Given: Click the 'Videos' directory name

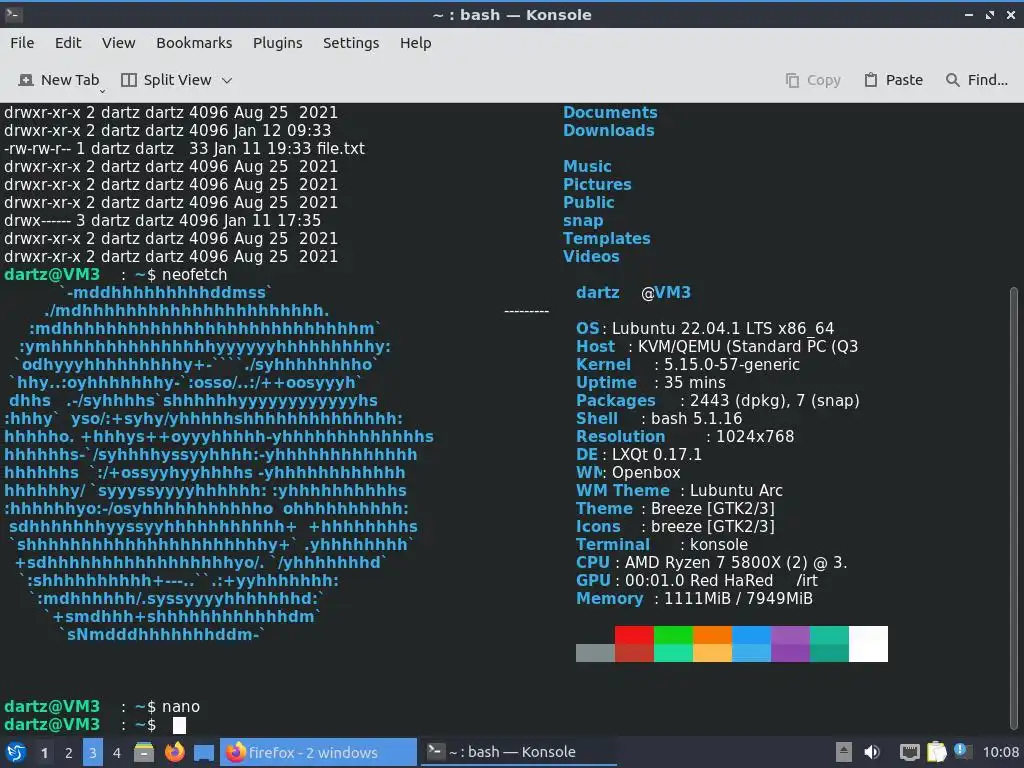Looking at the screenshot, I should 591,256.
